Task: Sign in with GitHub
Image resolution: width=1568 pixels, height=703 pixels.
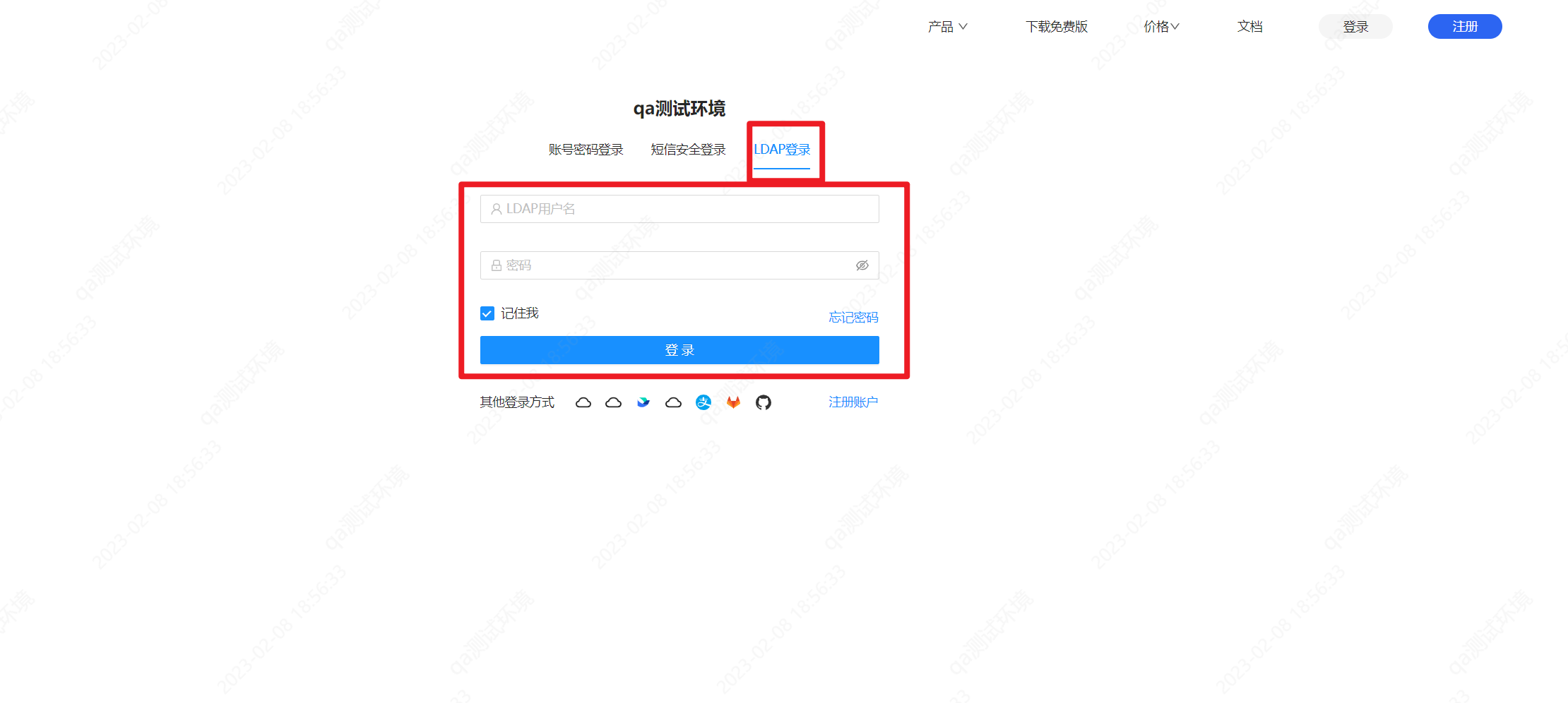Action: point(763,402)
